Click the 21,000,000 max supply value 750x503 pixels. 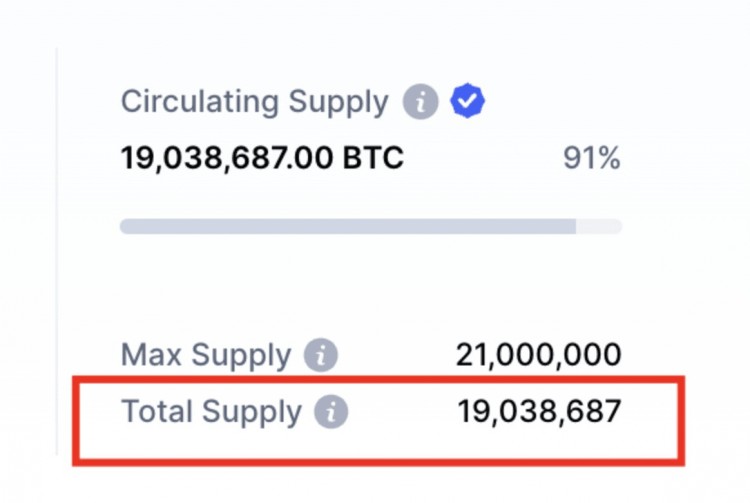538,355
